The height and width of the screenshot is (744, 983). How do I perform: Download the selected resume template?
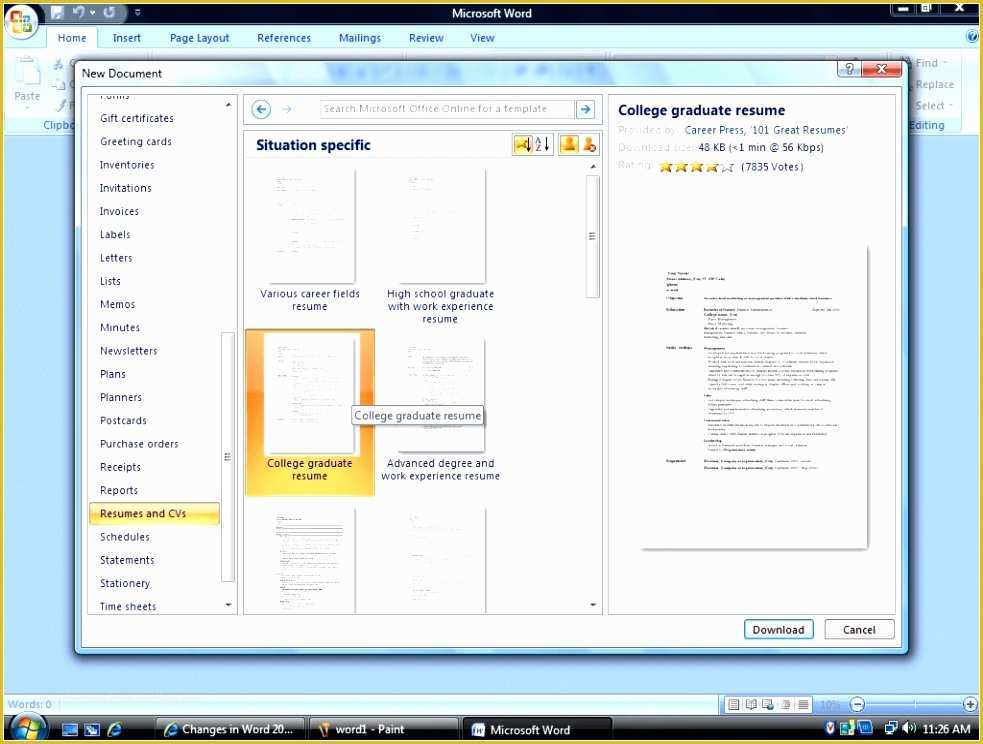(778, 629)
